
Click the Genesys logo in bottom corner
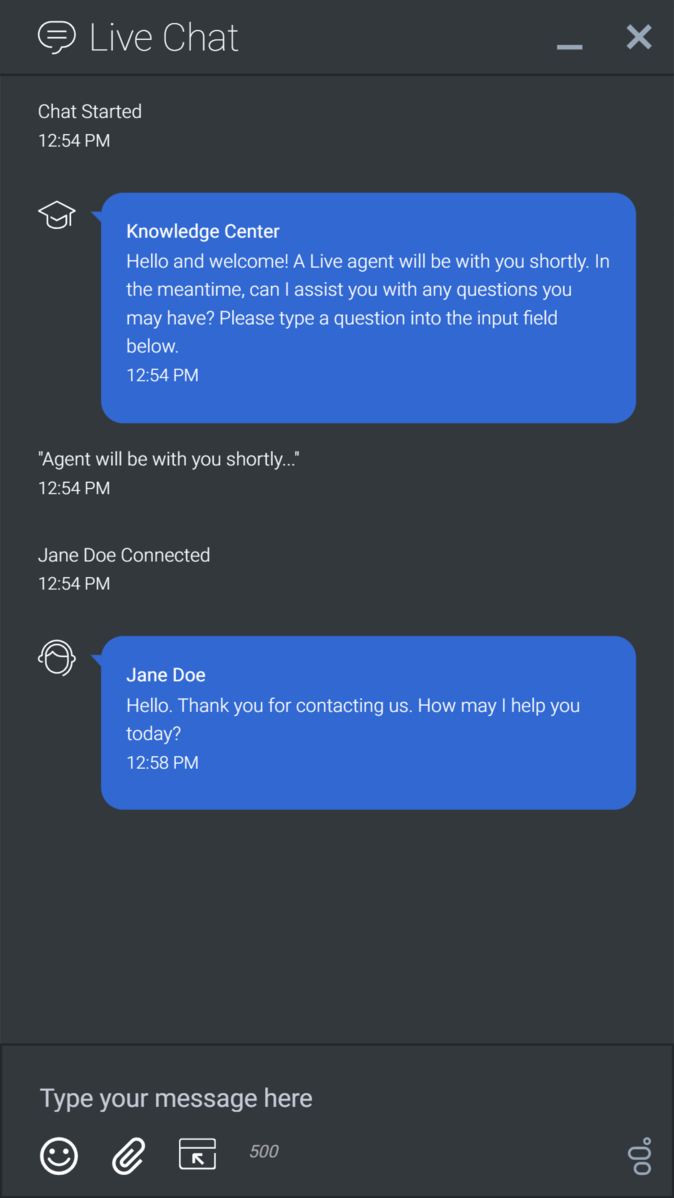[640, 1156]
